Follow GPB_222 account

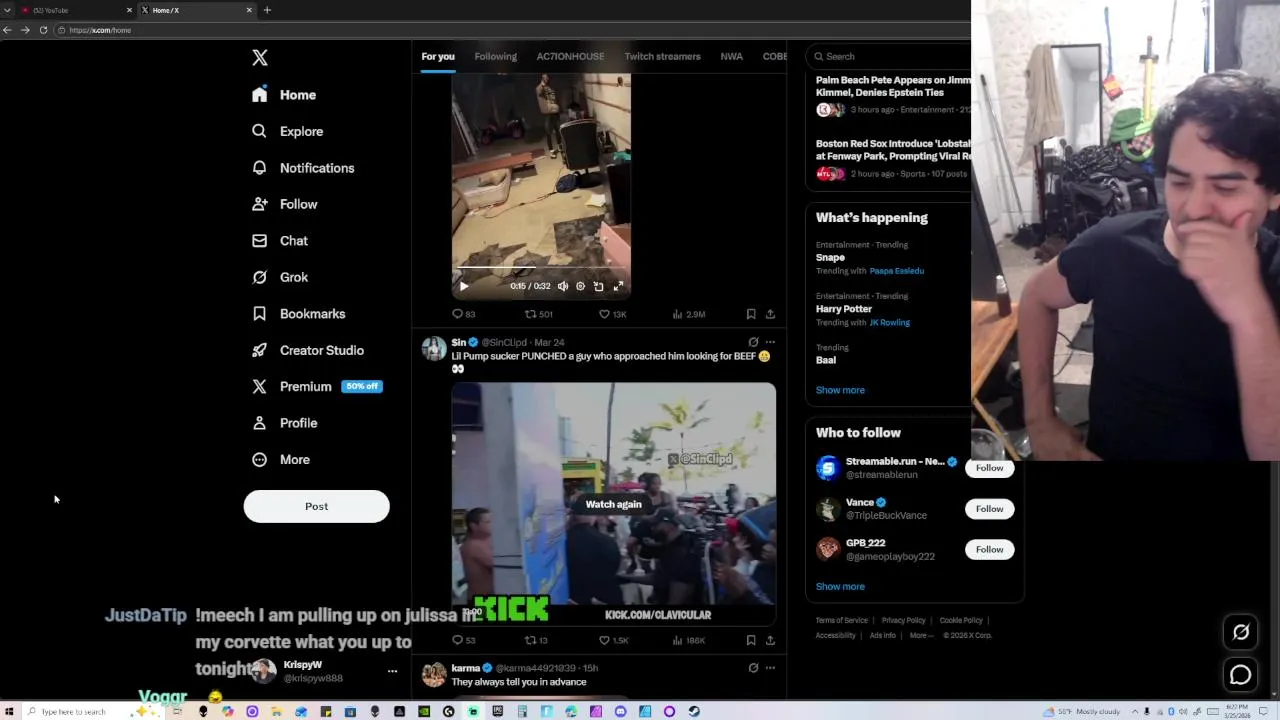989,549
